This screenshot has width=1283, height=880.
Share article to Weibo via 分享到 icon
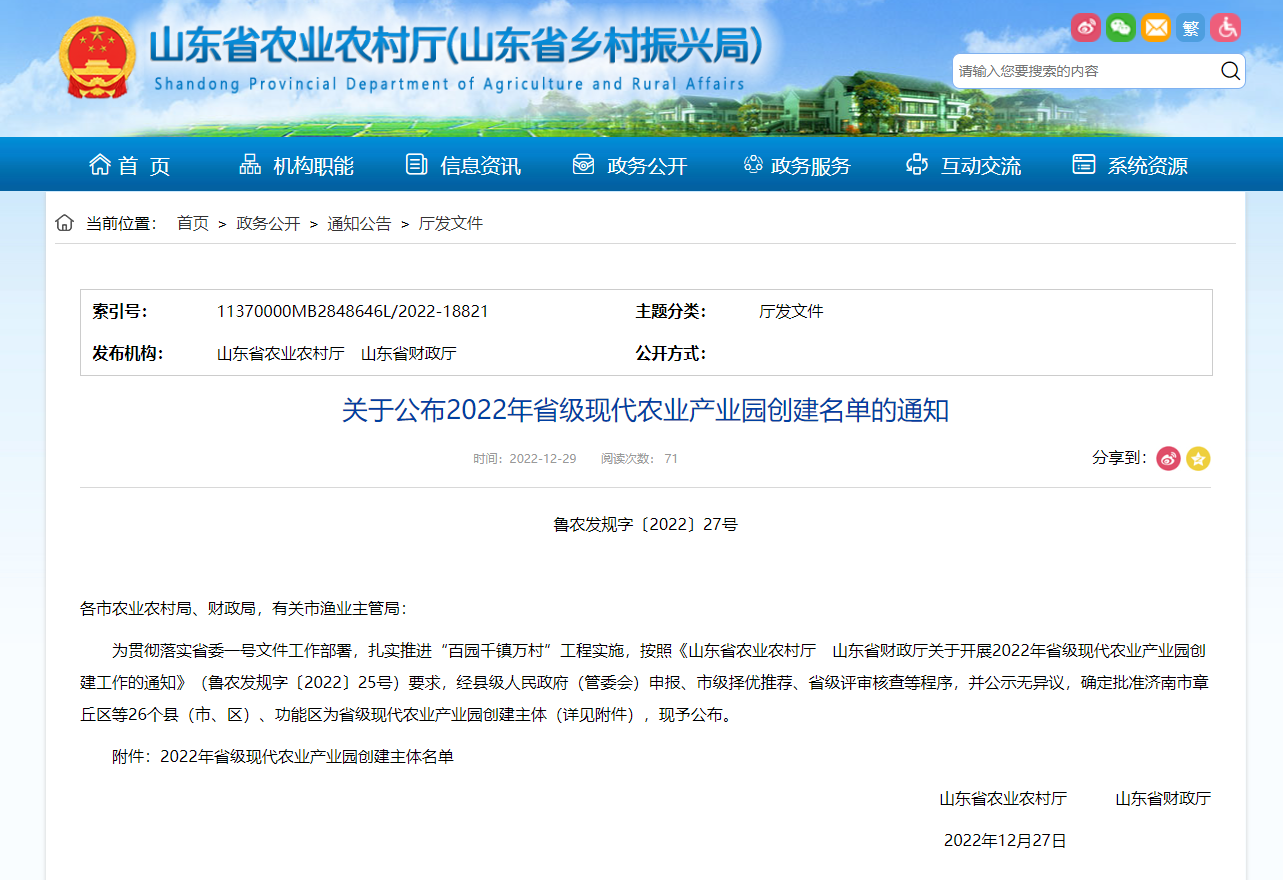[x=1168, y=459]
